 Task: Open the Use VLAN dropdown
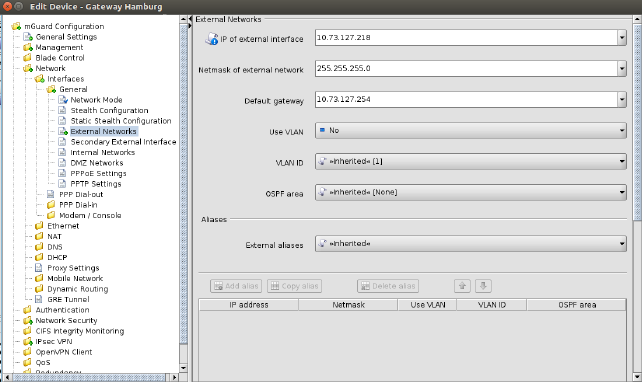pyautogui.click(x=470, y=131)
